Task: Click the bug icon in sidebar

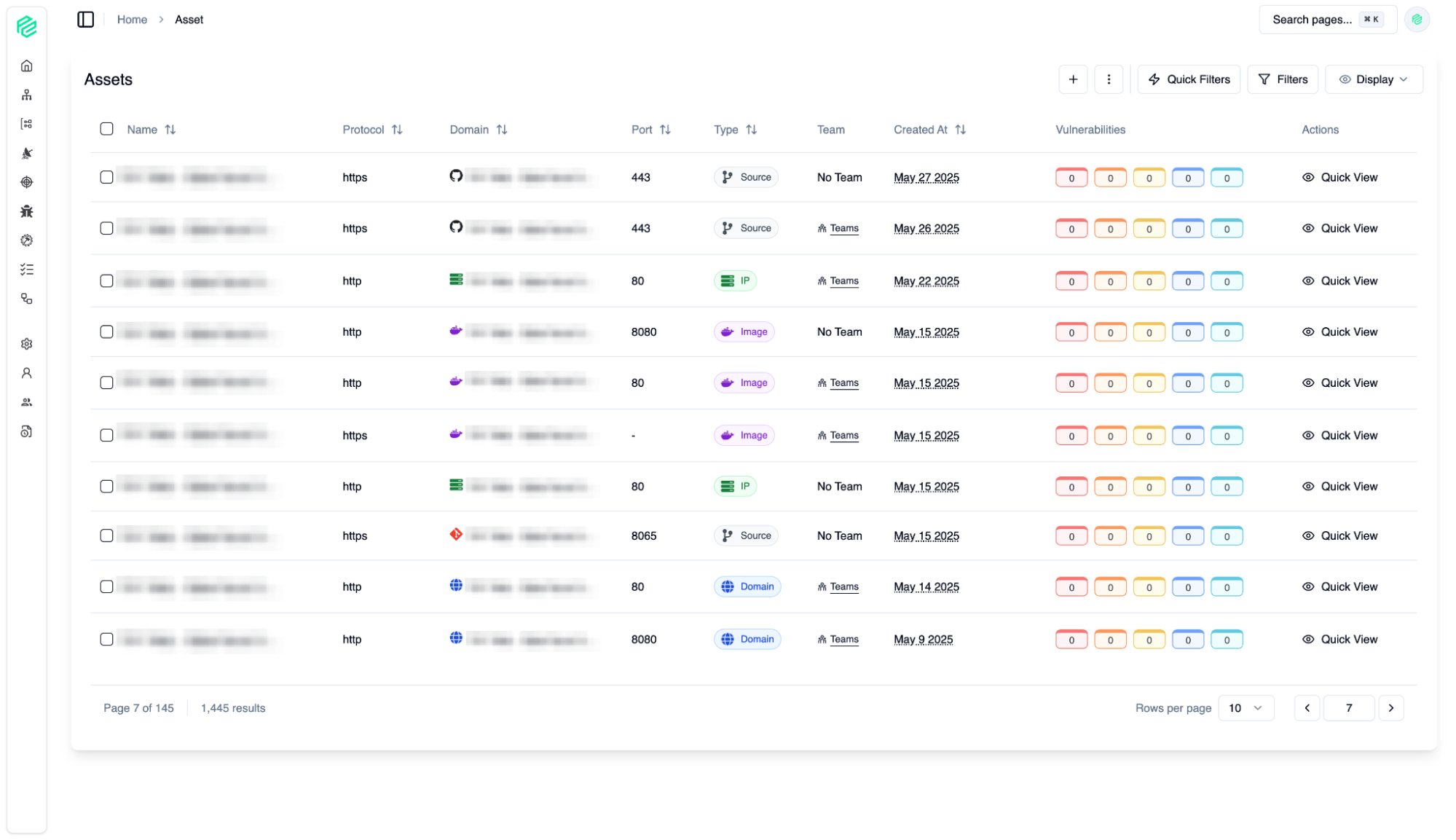Action: point(27,211)
